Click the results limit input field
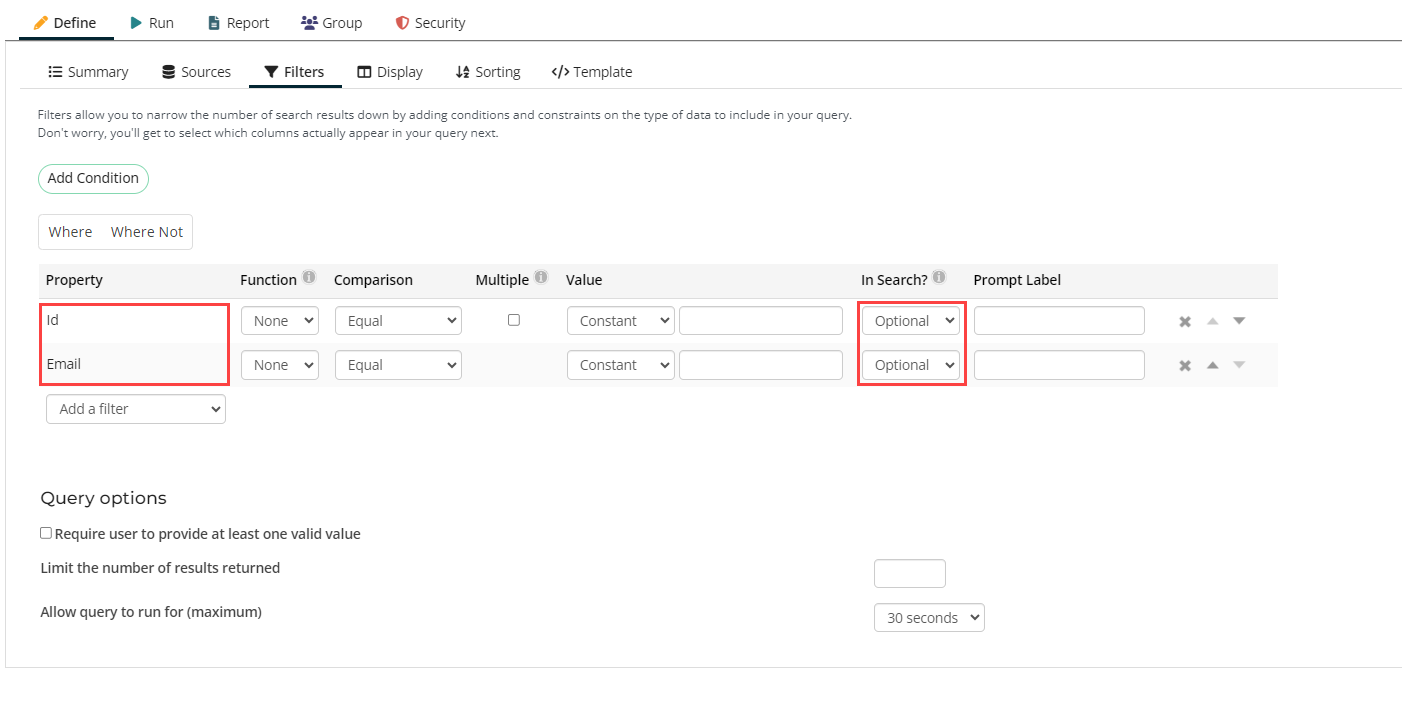The height and width of the screenshot is (704, 1402). 909,574
